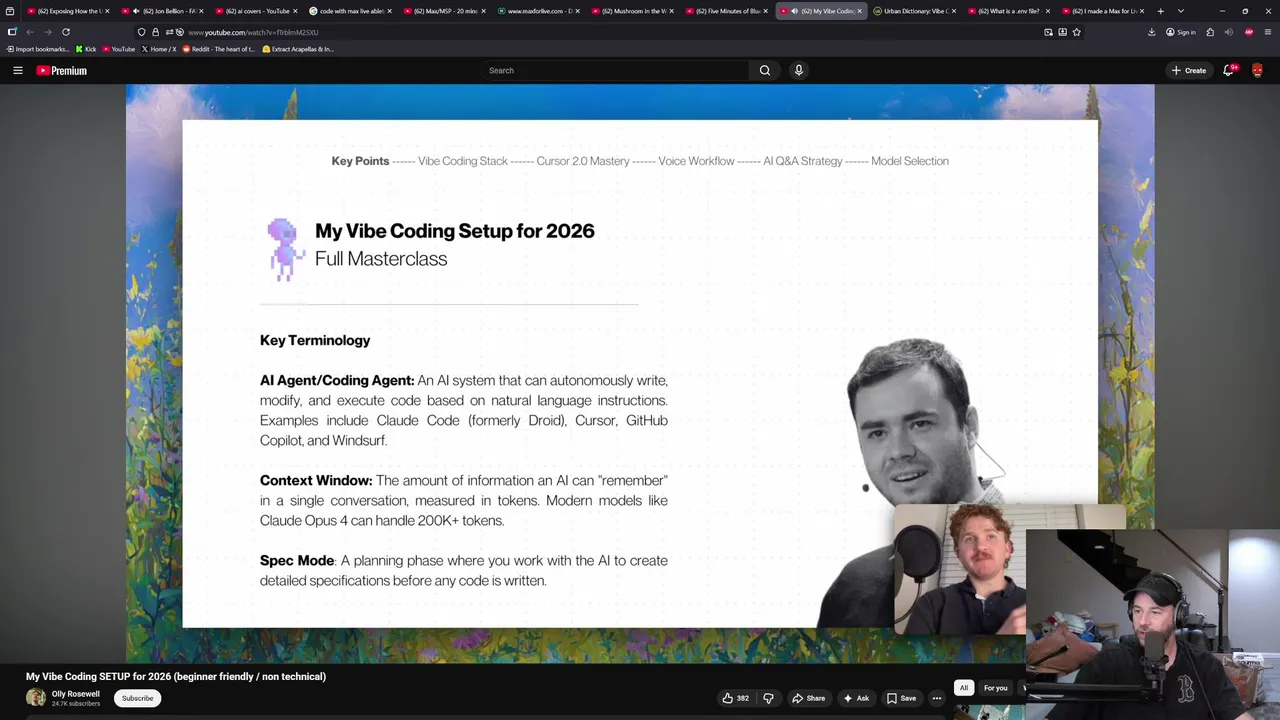The width and height of the screenshot is (1280, 720).
Task: Open the YouTube guide hamburger menu
Action: (17, 70)
